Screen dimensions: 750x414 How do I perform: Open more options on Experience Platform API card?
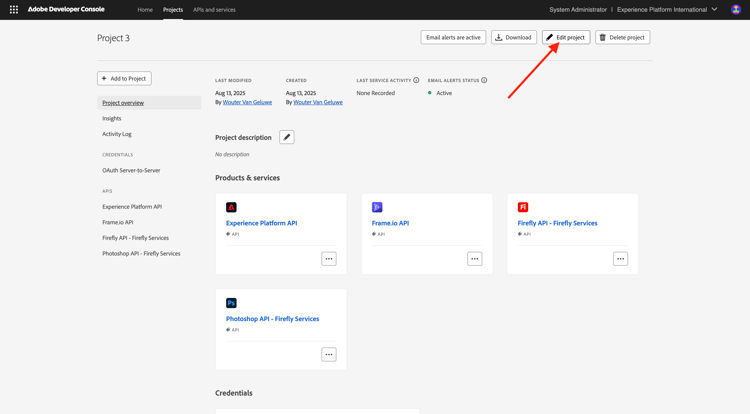pos(329,259)
